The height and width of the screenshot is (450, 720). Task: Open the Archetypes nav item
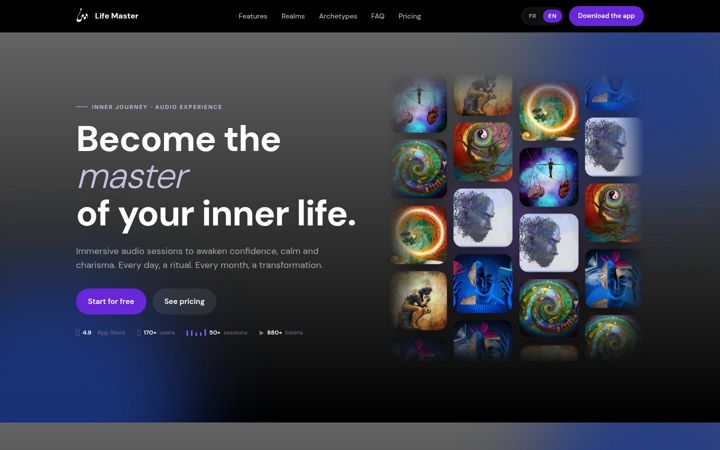tap(338, 16)
